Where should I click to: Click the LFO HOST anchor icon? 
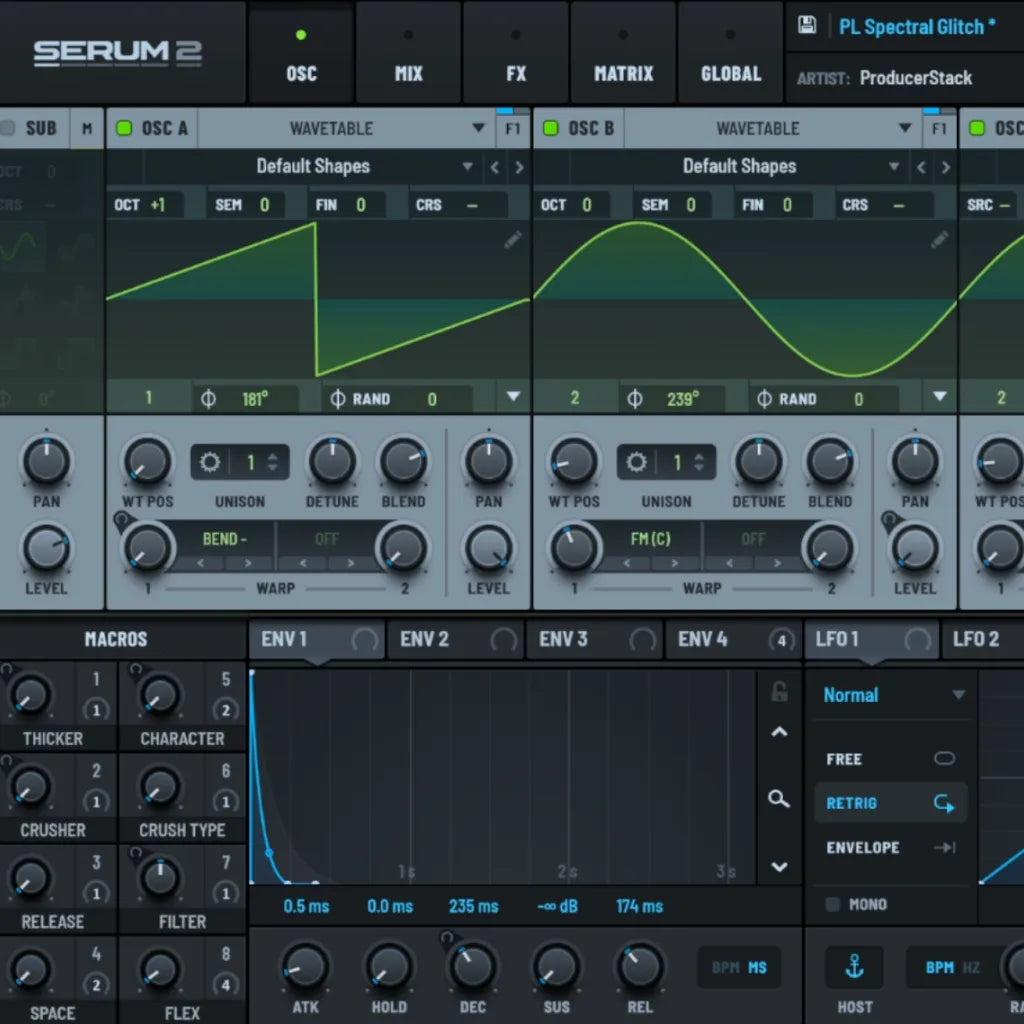pyautogui.click(x=855, y=966)
